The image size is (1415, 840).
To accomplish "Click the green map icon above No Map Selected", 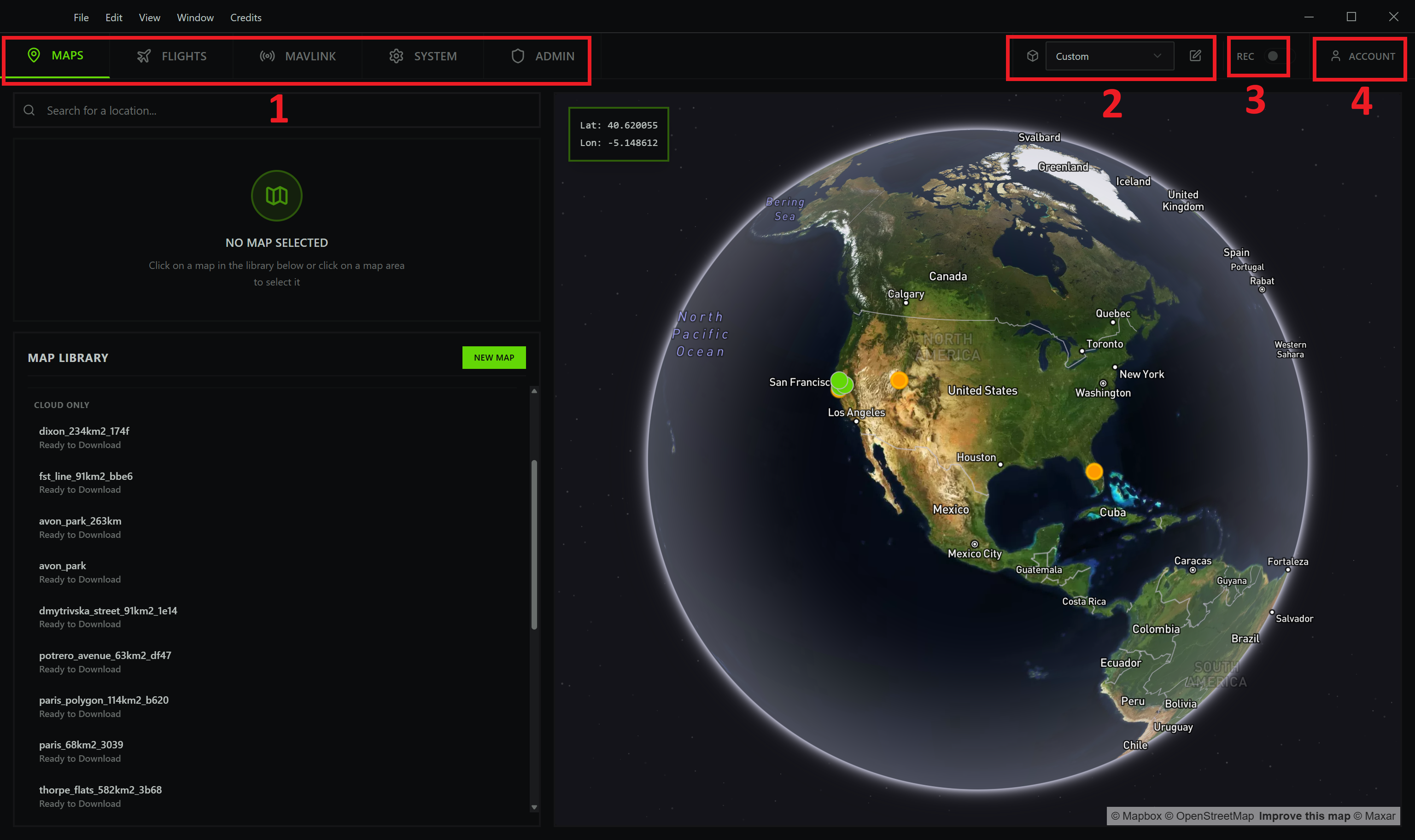I will click(x=276, y=196).
